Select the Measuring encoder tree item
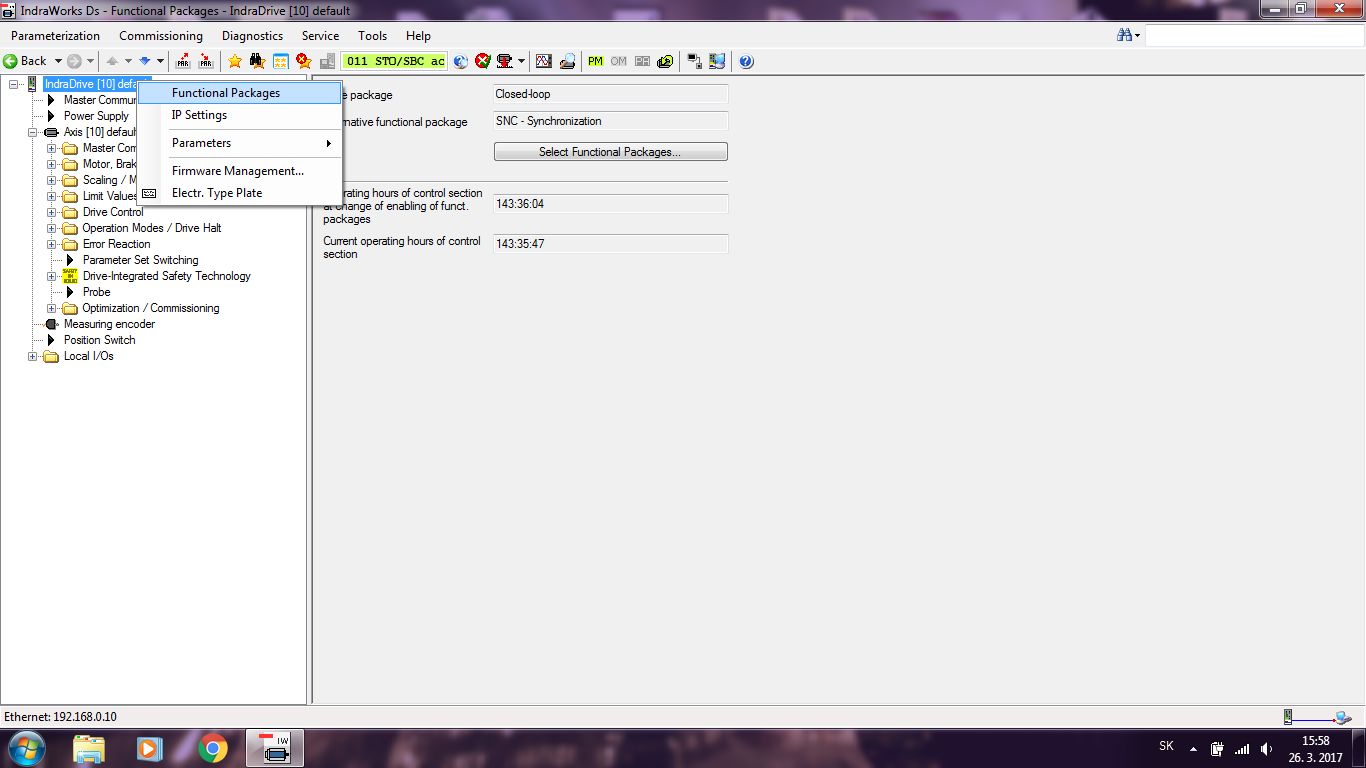This screenshot has height=768, width=1366. 109,324
